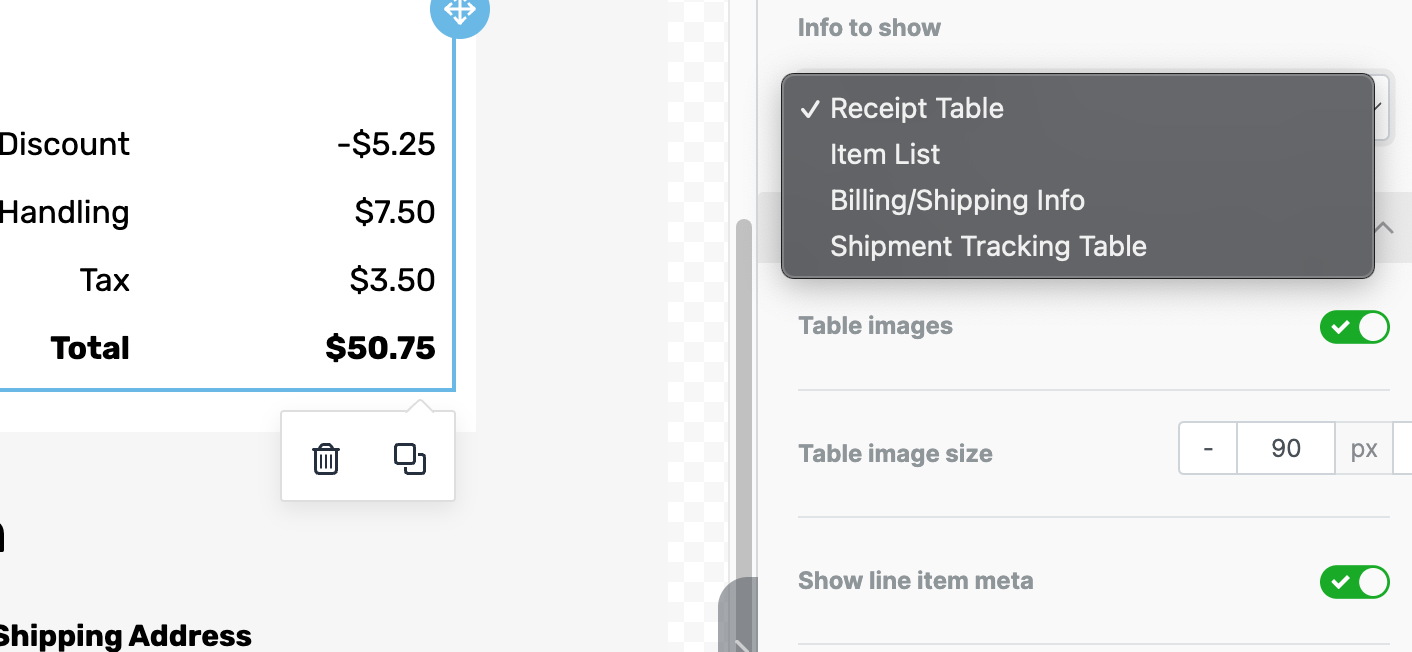Screen dimensions: 1412x652
Task: Click the Shipping Address heading in the preview
Action: (x=125, y=634)
